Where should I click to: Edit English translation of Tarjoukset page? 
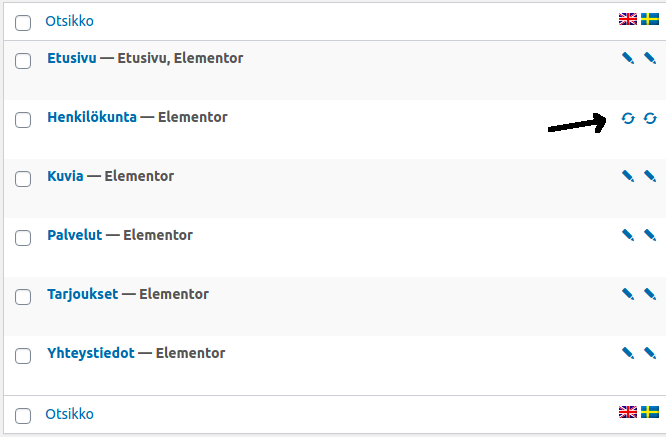pos(628,294)
